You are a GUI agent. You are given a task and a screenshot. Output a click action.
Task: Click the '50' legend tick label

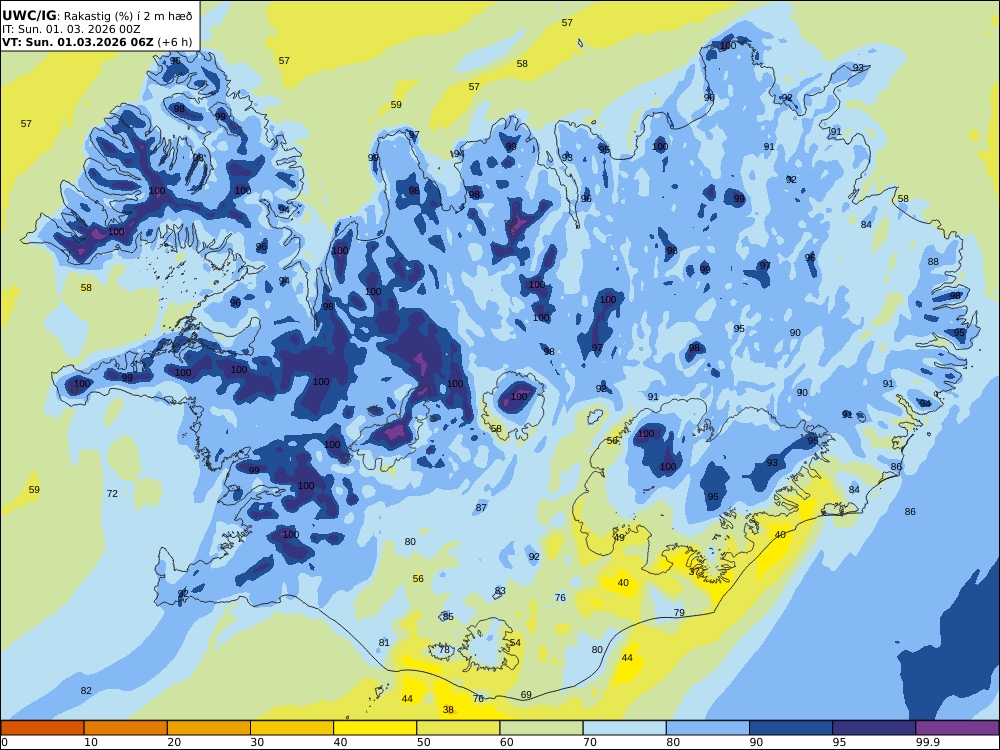coord(423,742)
